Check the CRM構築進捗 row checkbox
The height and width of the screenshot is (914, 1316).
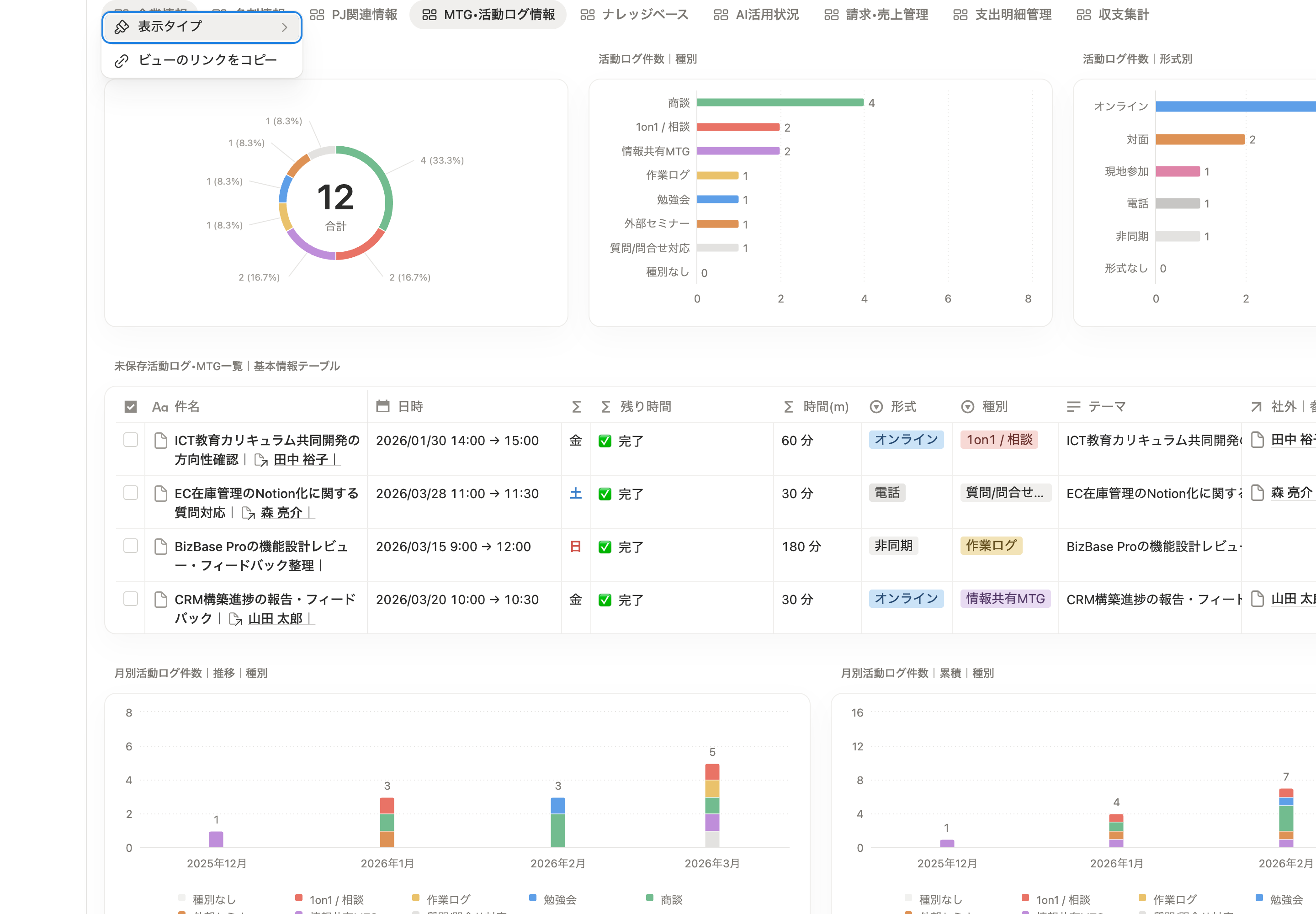tap(131, 599)
